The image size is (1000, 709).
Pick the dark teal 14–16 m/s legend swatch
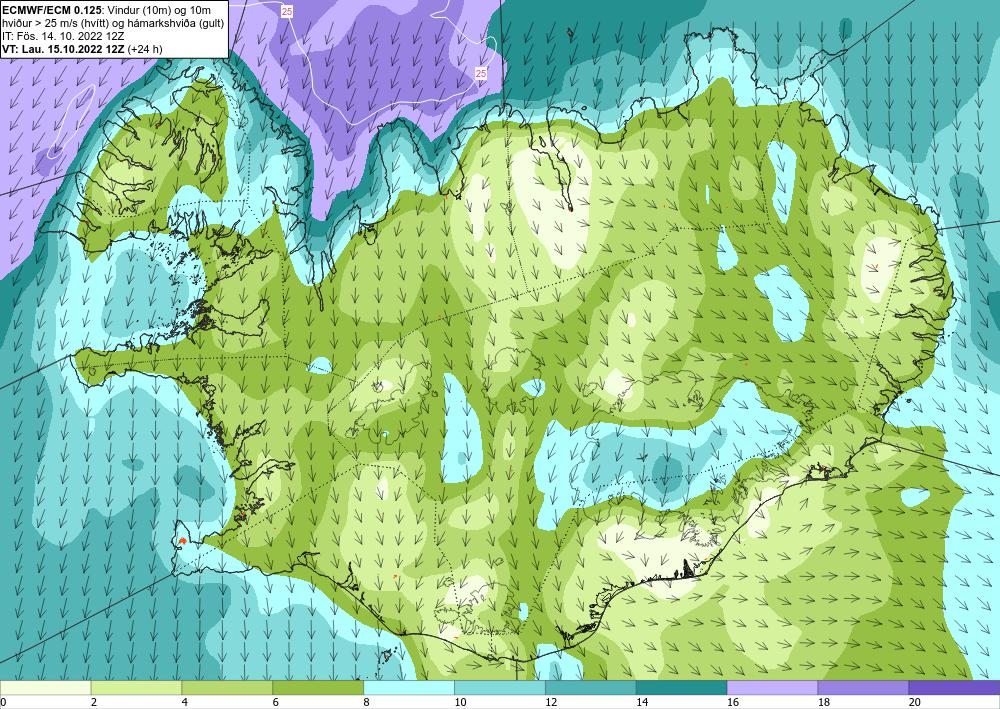coord(682,688)
